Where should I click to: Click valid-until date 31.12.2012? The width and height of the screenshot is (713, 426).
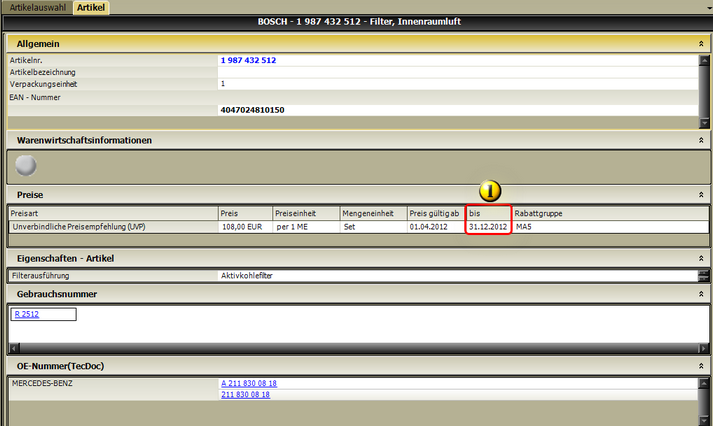tap(488, 227)
